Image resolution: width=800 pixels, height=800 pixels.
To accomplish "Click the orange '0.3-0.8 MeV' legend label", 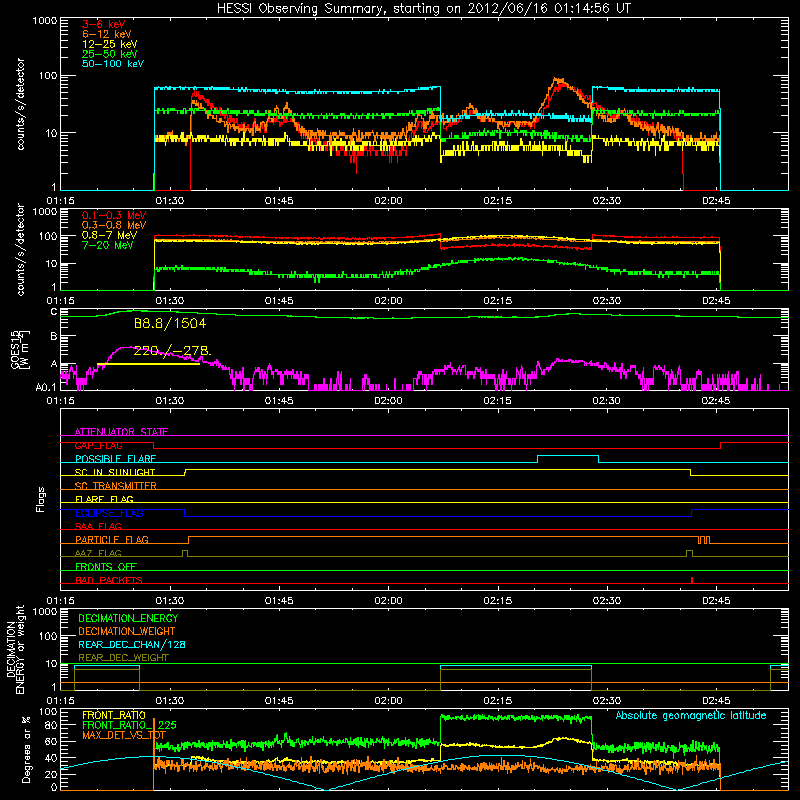I will coord(114,225).
